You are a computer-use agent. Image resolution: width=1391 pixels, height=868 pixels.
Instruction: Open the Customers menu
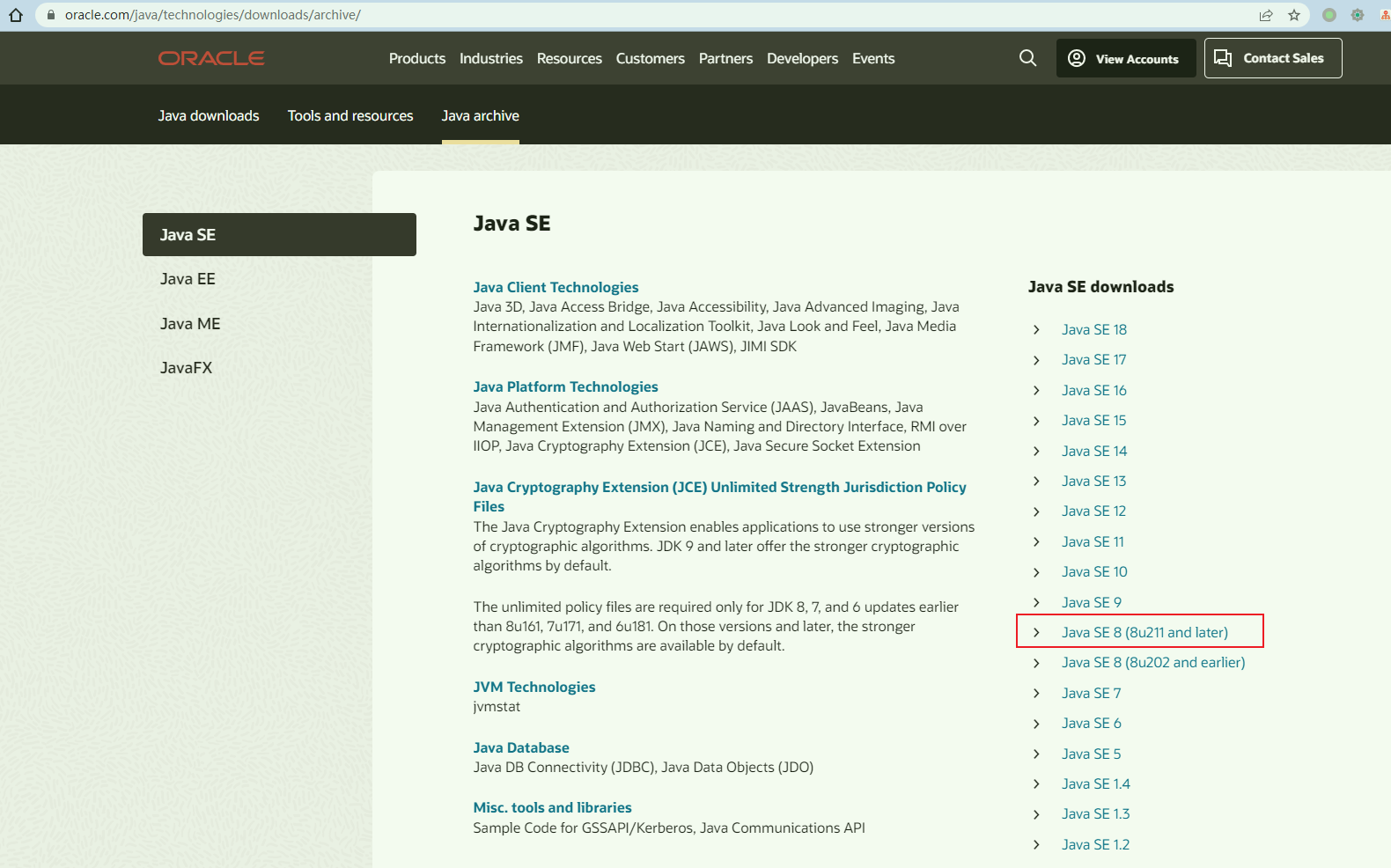point(651,58)
